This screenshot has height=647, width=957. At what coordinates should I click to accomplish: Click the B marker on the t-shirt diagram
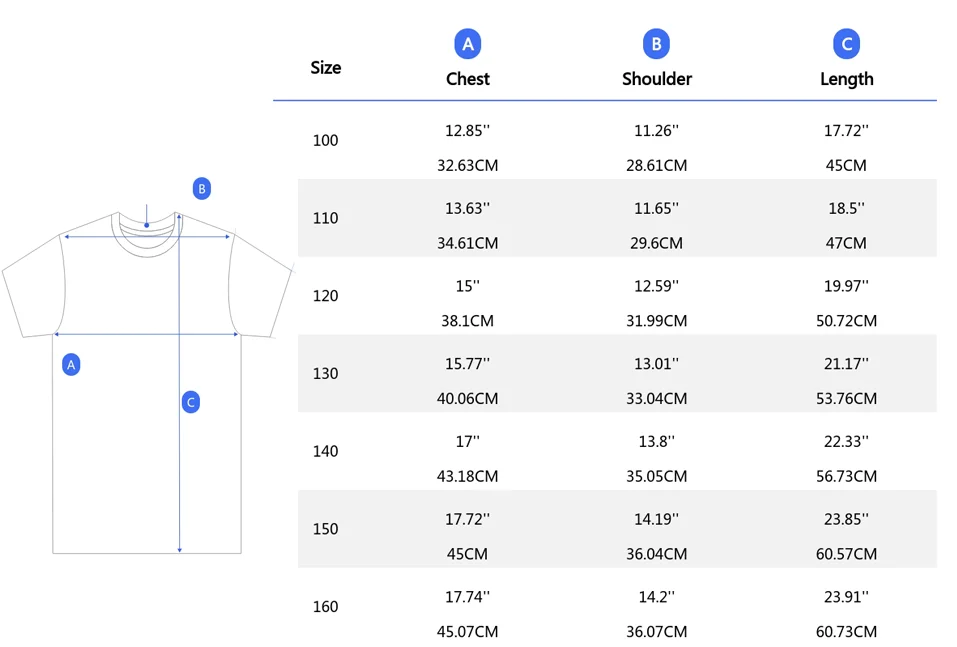(202, 189)
